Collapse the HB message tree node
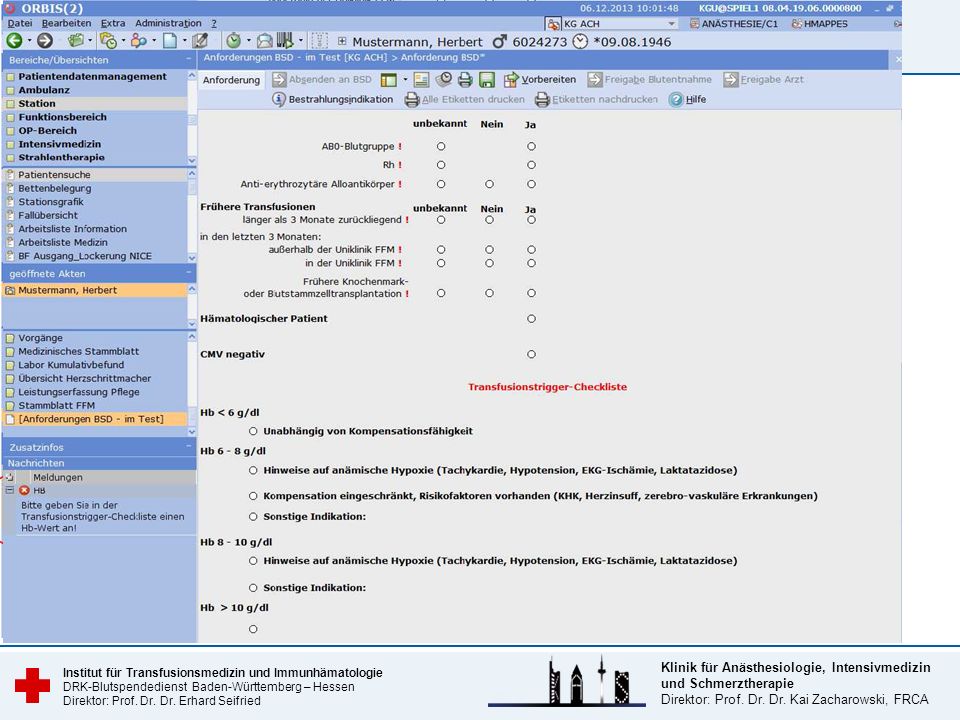This screenshot has width=960, height=720. 9,490
